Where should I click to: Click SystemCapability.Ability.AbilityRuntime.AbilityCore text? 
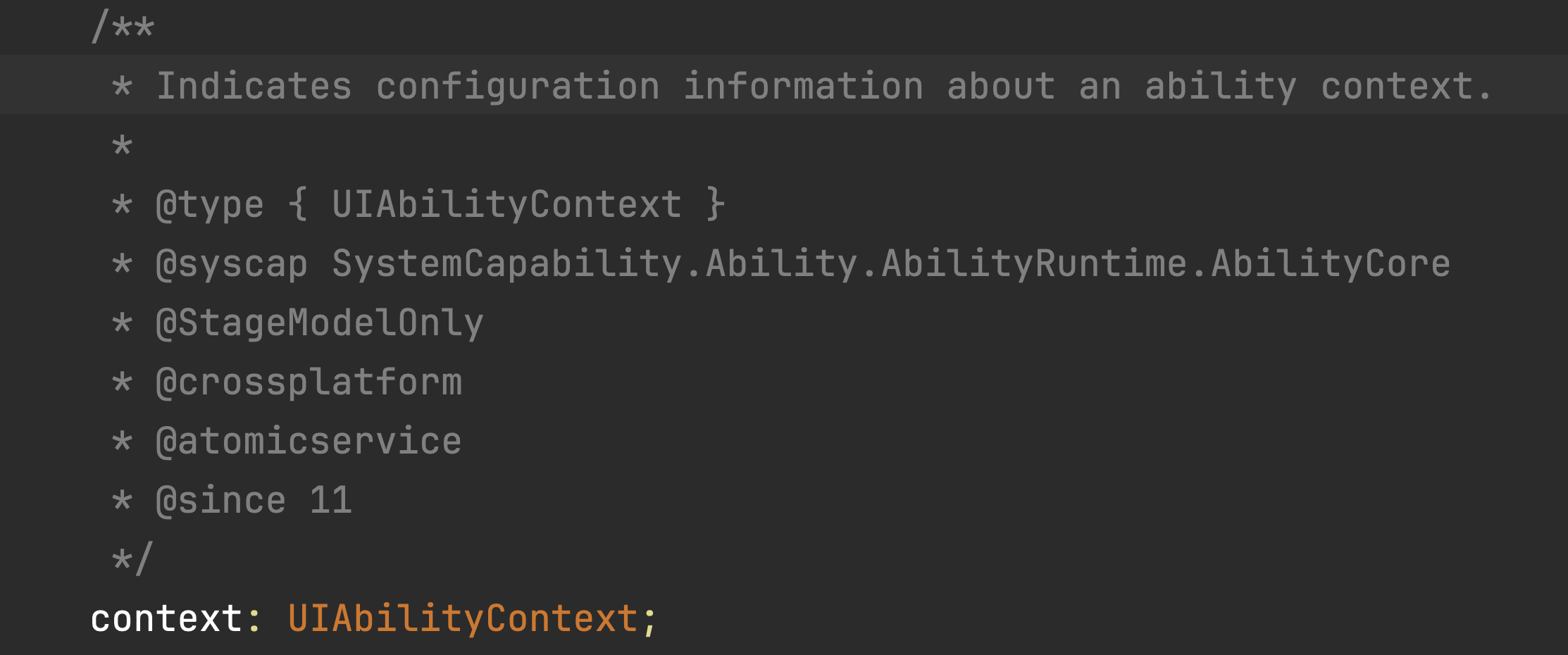[891, 265]
